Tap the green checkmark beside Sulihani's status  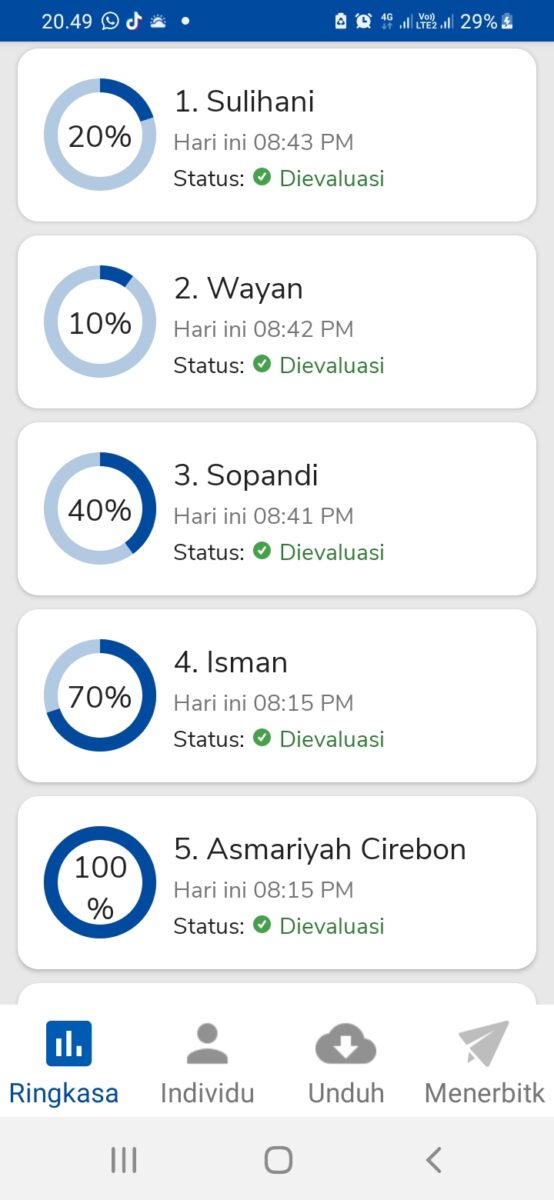pos(262,177)
